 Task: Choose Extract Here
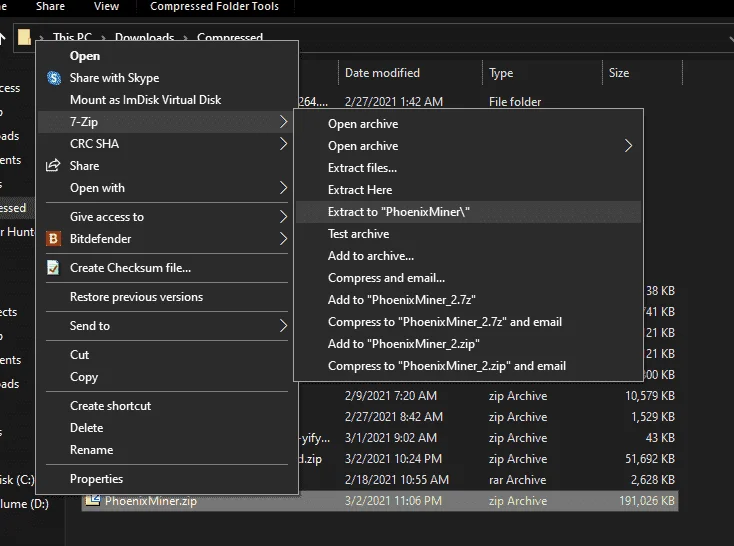click(469, 190)
